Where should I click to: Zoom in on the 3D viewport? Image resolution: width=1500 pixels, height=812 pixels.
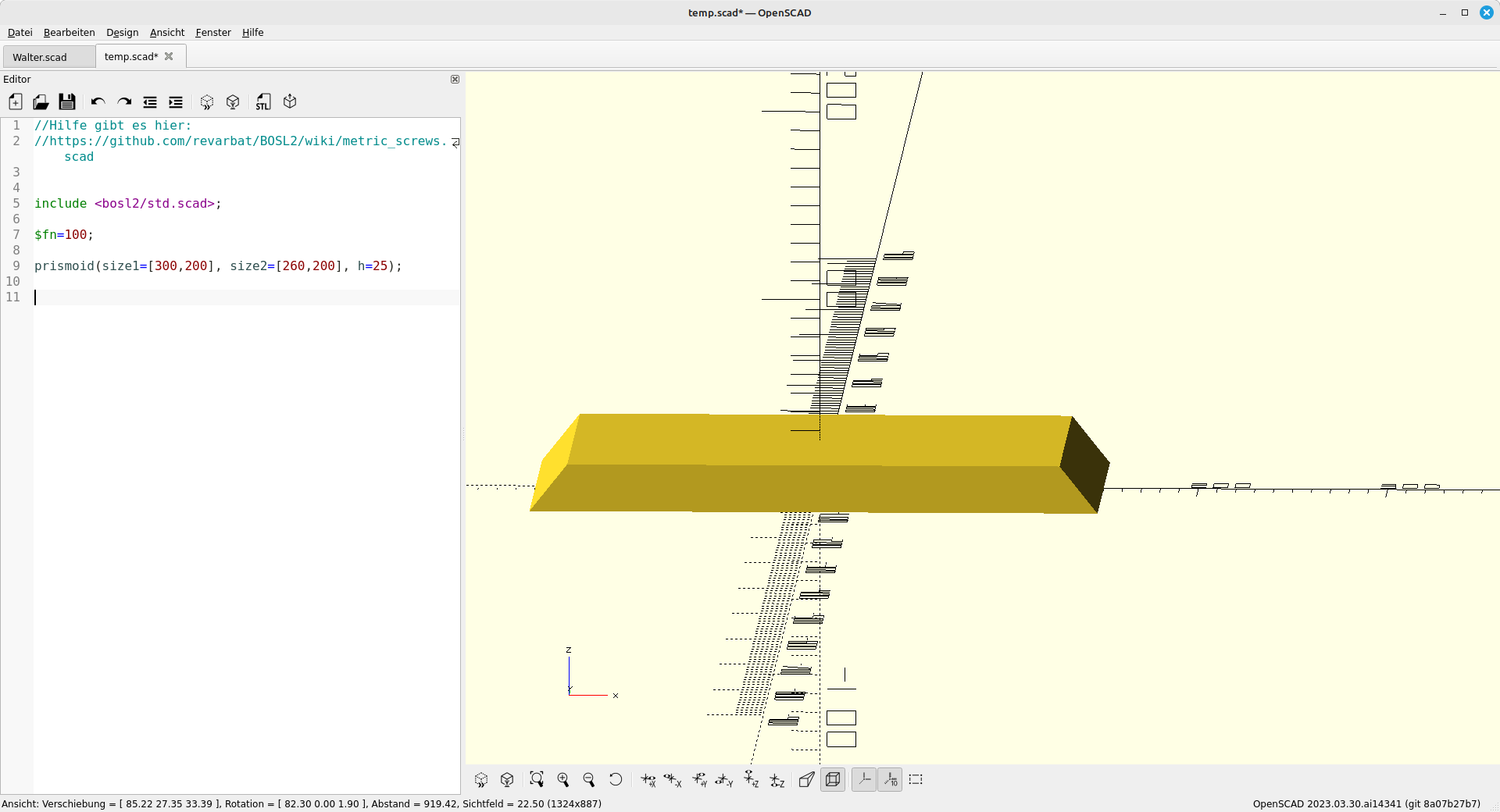click(x=563, y=779)
